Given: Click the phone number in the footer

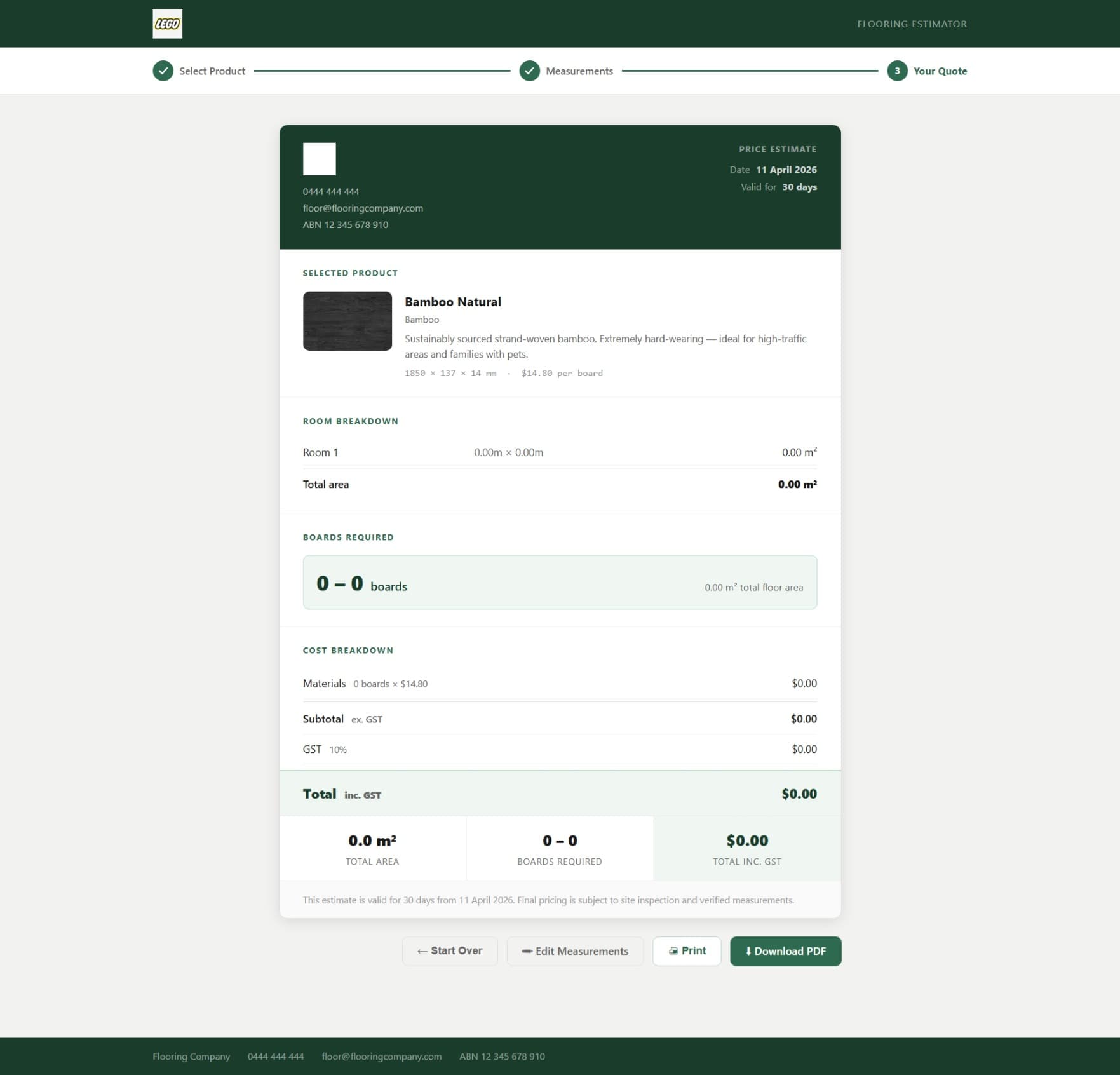Looking at the screenshot, I should [276, 1057].
